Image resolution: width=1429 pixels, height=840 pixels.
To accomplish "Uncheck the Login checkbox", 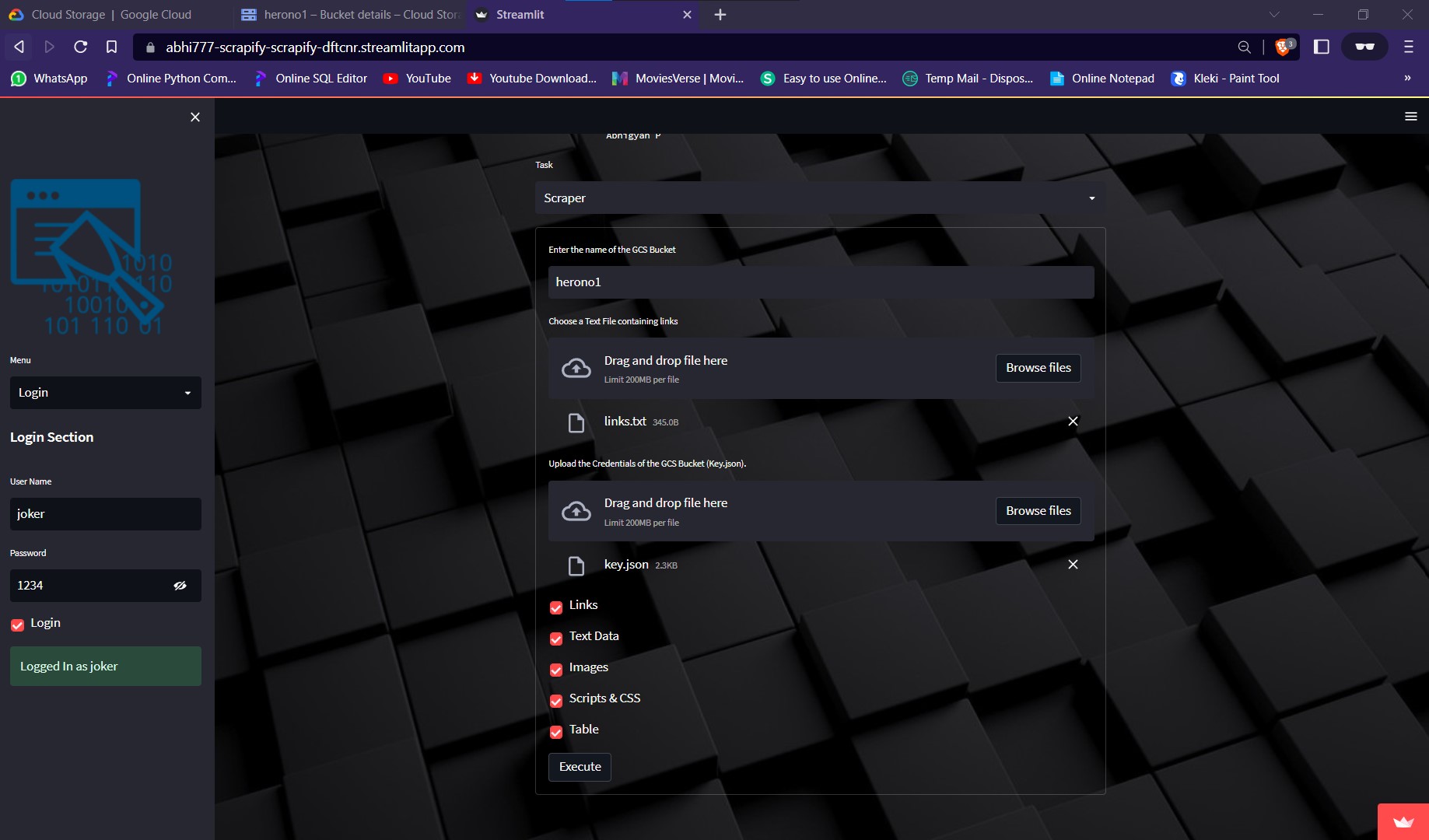I will (x=17, y=625).
